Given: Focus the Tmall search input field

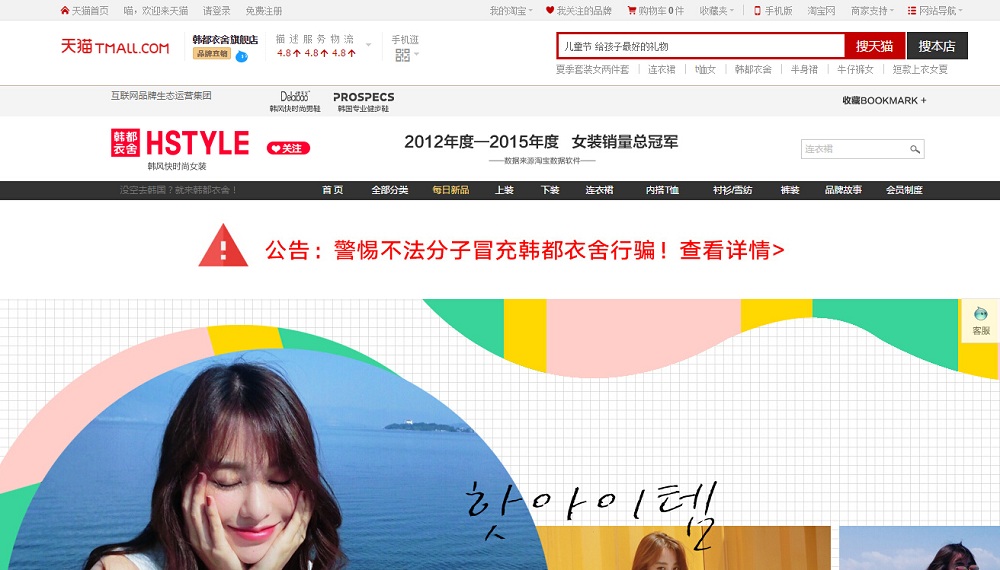Looking at the screenshot, I should coord(701,46).
